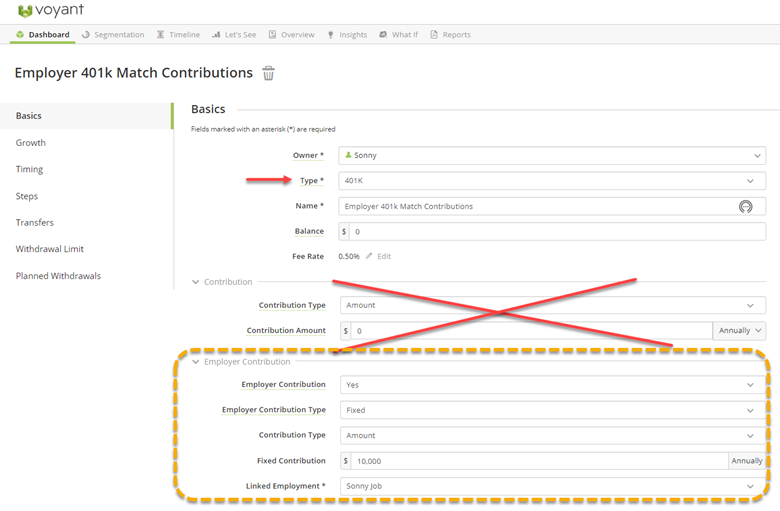The width and height of the screenshot is (780, 511).
Task: Click the Timeline hourglass icon
Action: pos(161,35)
